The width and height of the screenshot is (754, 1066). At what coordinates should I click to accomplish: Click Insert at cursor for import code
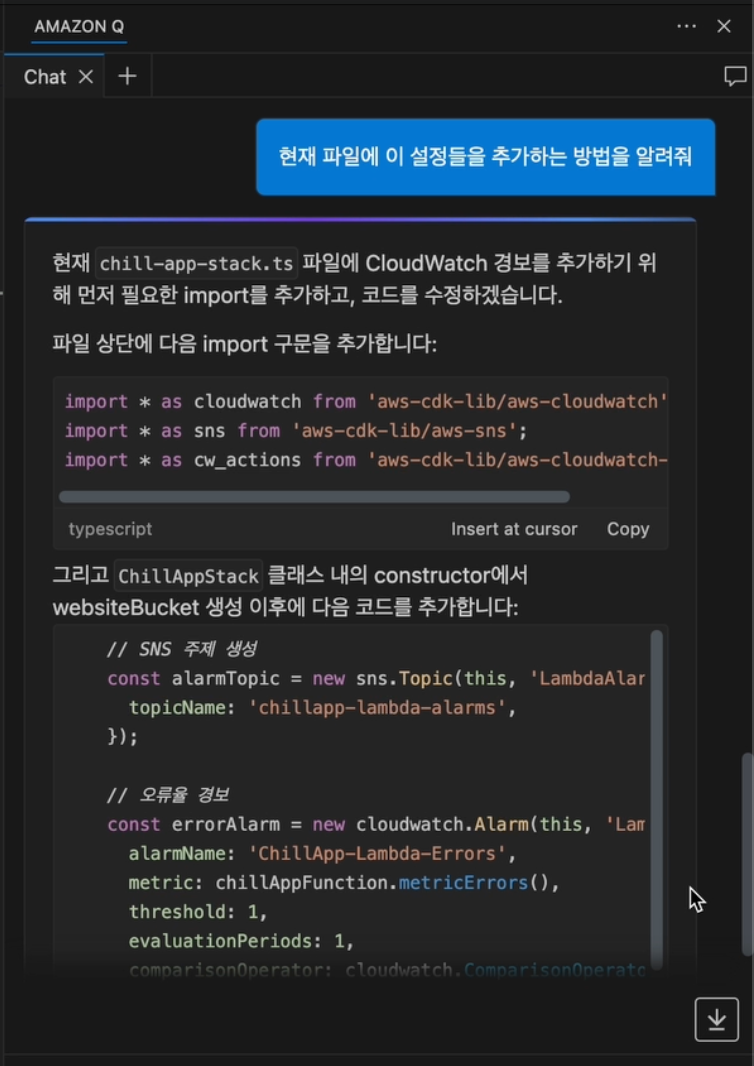(514, 529)
